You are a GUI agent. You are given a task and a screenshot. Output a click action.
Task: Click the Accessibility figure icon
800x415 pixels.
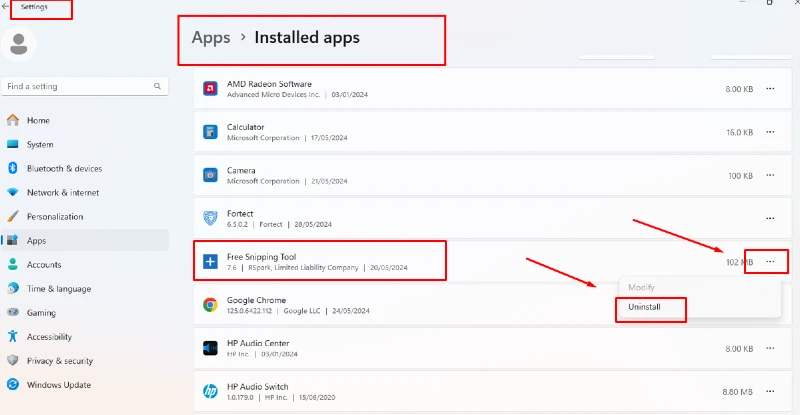point(13,336)
